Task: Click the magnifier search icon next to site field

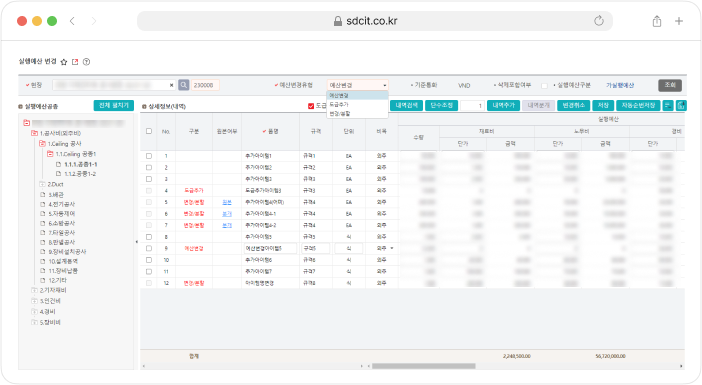Action: [x=184, y=85]
